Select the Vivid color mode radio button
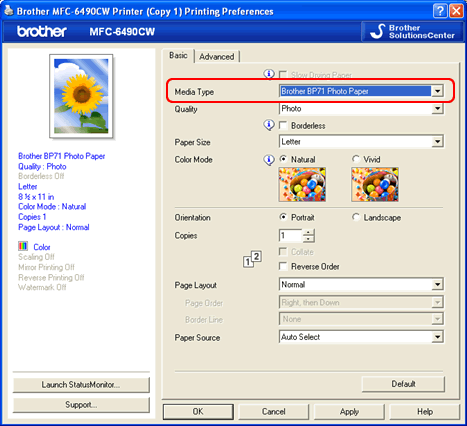Viewport: 467px width, 426px height. coord(356,159)
